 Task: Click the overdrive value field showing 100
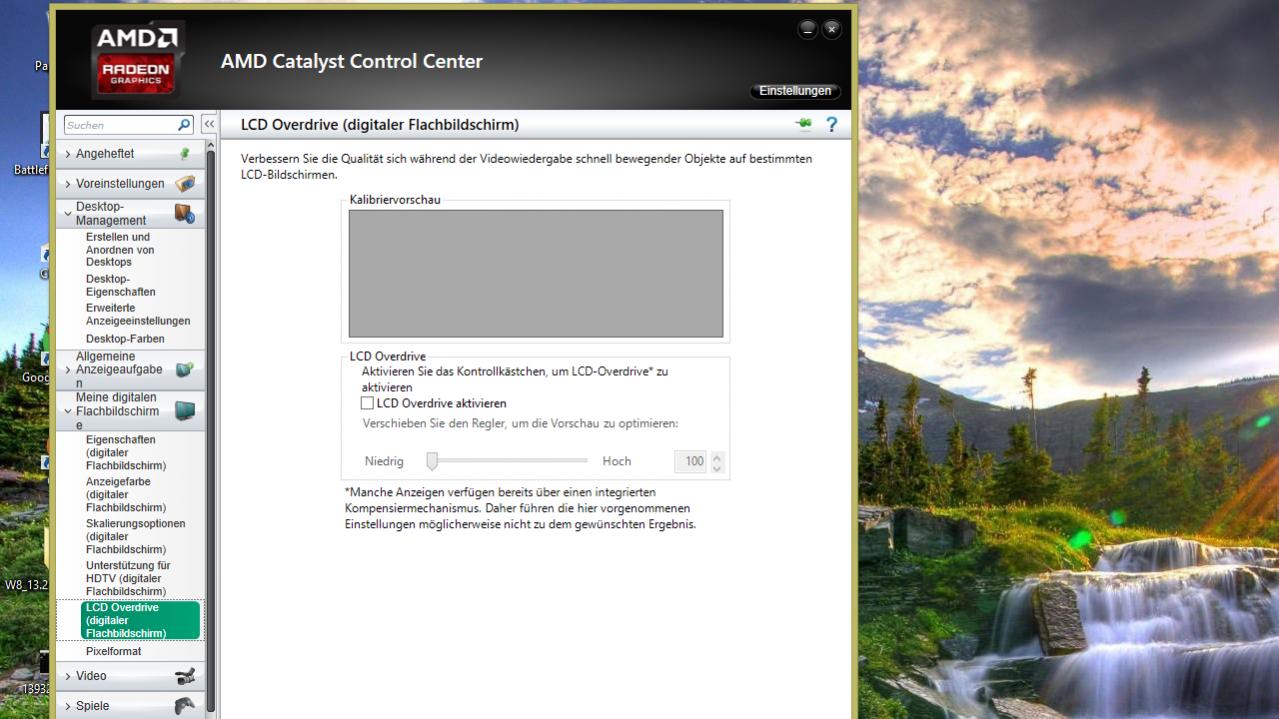692,462
